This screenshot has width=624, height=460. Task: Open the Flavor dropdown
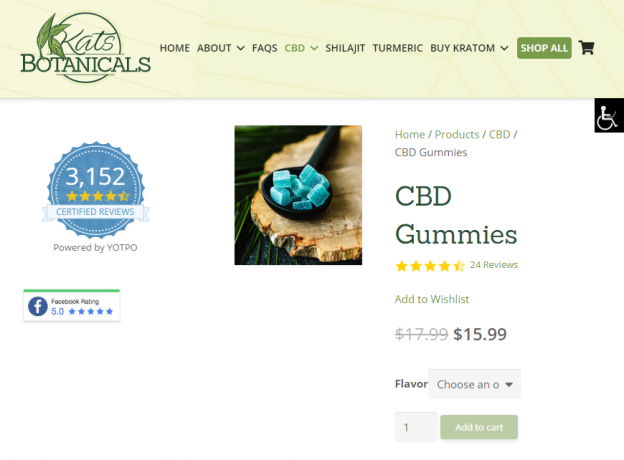click(474, 384)
